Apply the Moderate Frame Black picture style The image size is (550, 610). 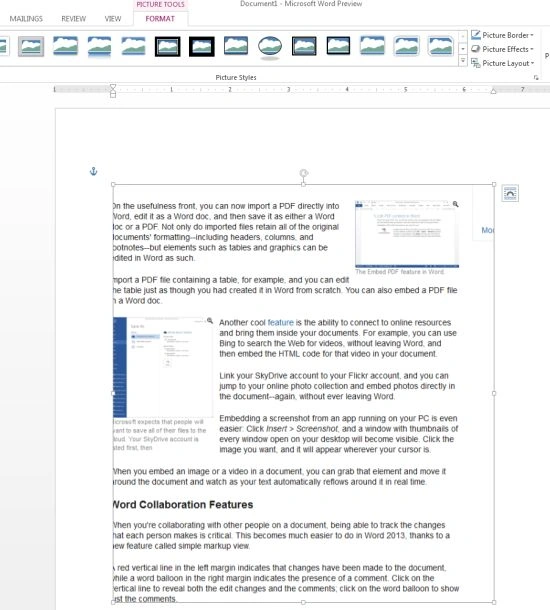[338, 46]
